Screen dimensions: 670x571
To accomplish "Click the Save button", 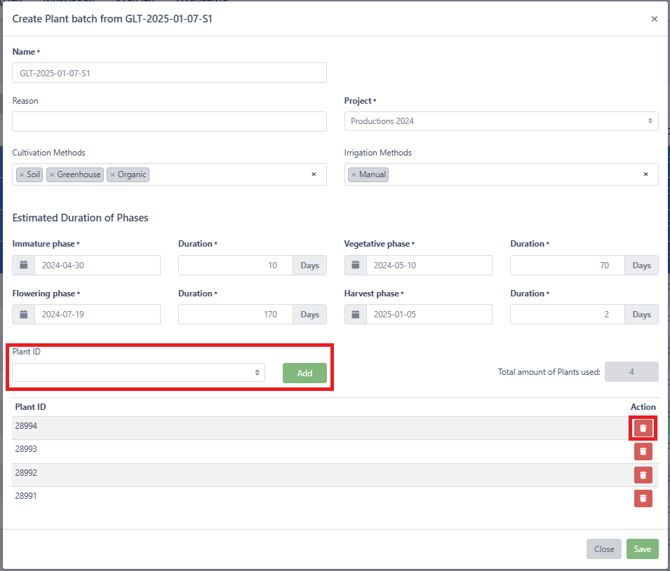I will pyautogui.click(x=642, y=549).
